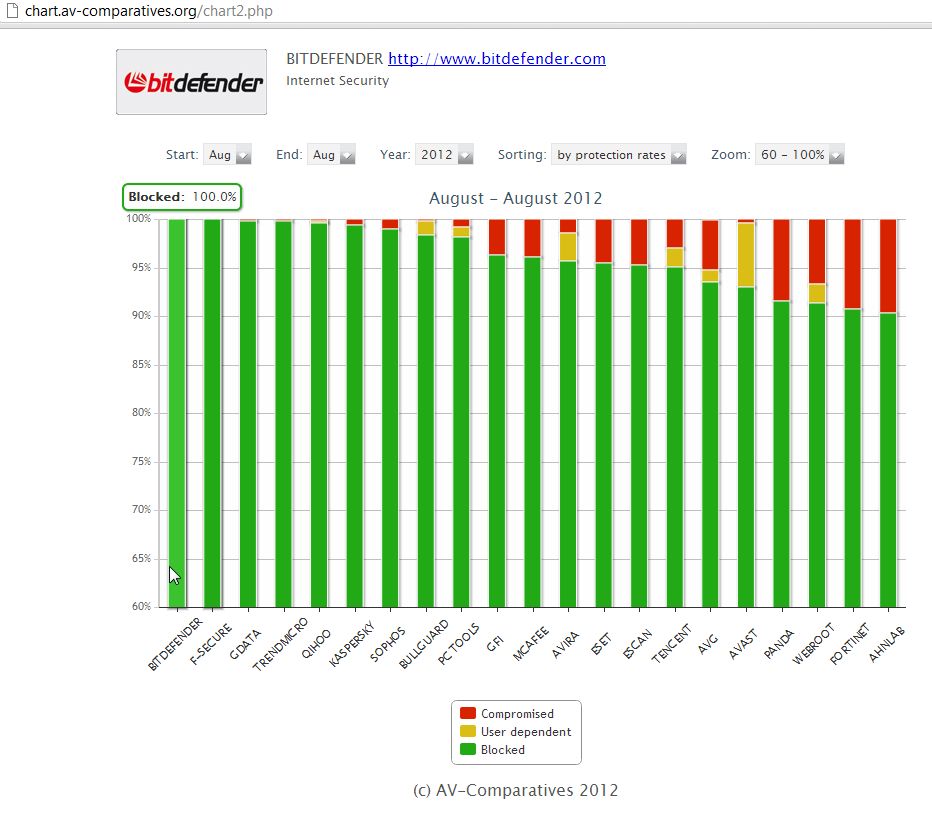Click the (c) AV-Comparatives 2012 footer

click(x=515, y=790)
